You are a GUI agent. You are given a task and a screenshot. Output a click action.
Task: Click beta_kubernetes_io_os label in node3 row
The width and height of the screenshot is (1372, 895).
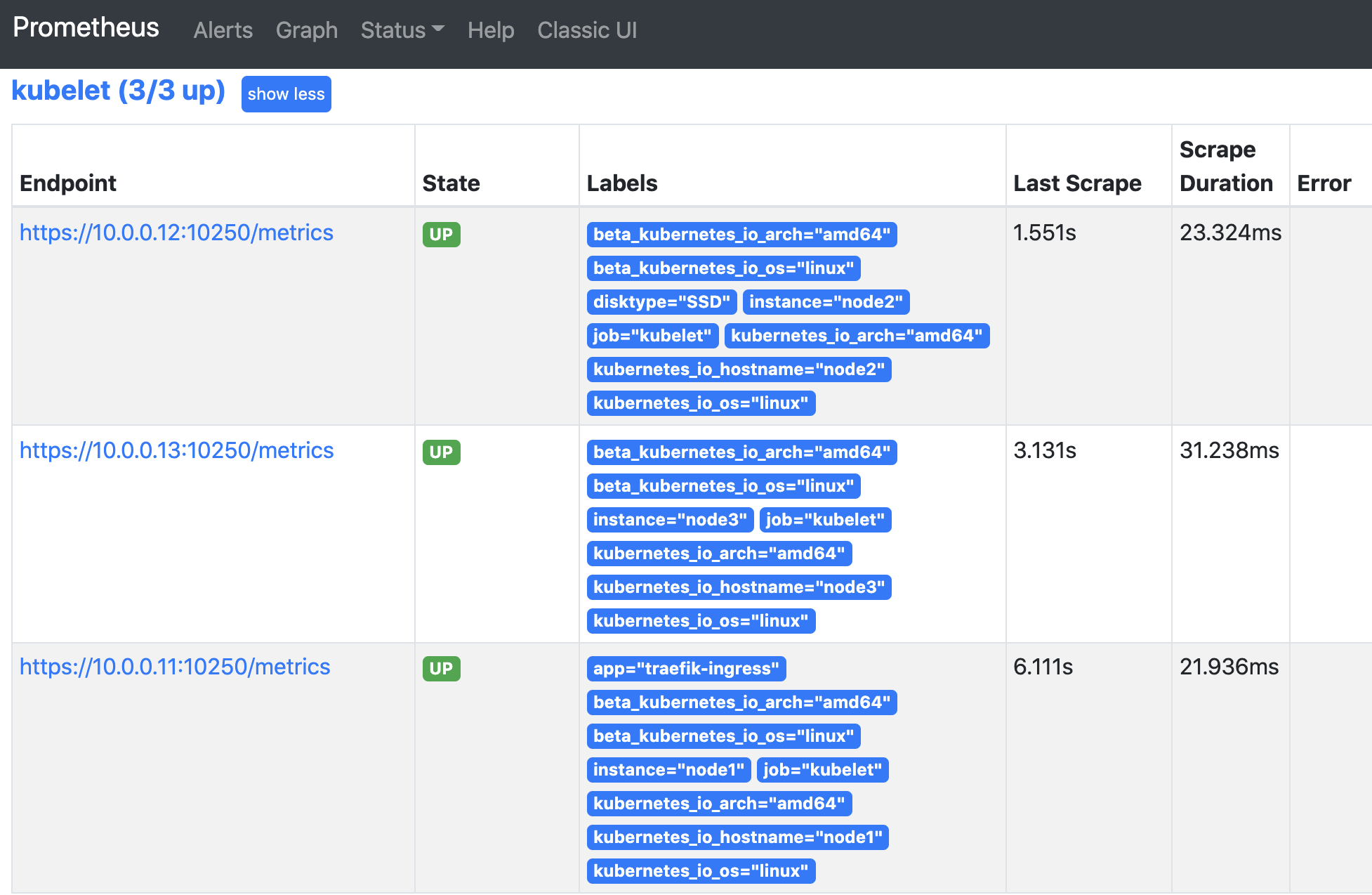point(723,486)
